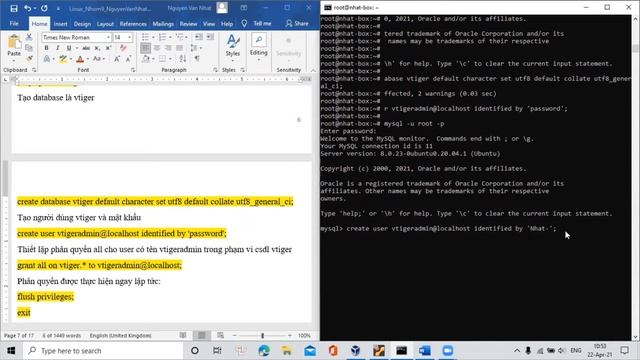Shrink the font size

coord(128,59)
